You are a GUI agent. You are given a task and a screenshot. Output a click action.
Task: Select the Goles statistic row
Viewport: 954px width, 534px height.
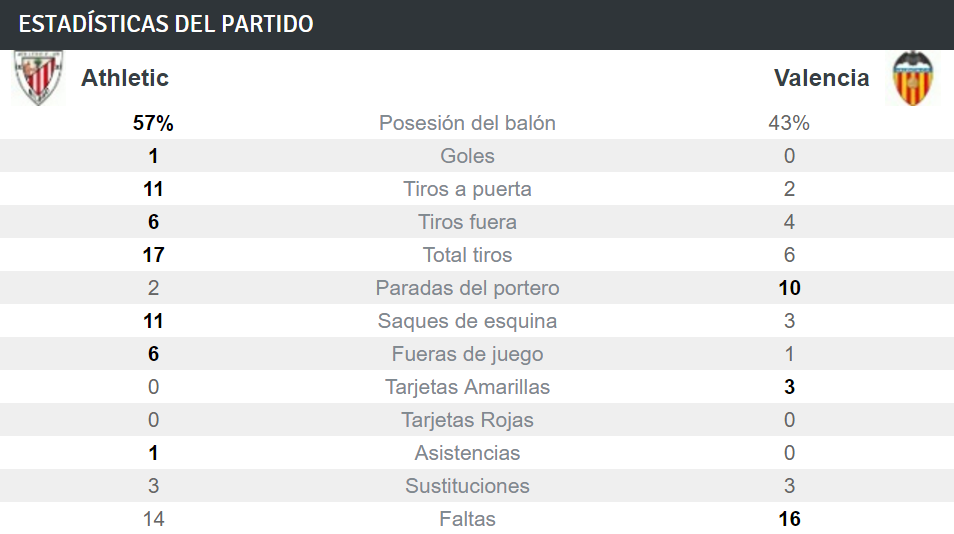coord(477,156)
